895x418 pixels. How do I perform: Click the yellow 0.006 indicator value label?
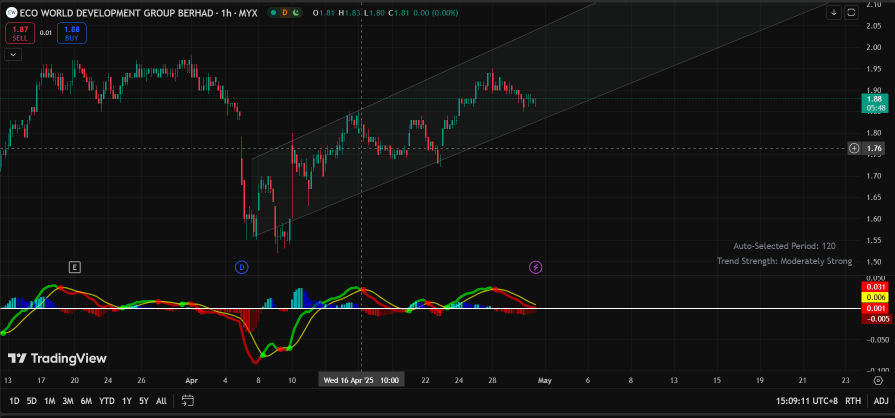[x=876, y=298]
